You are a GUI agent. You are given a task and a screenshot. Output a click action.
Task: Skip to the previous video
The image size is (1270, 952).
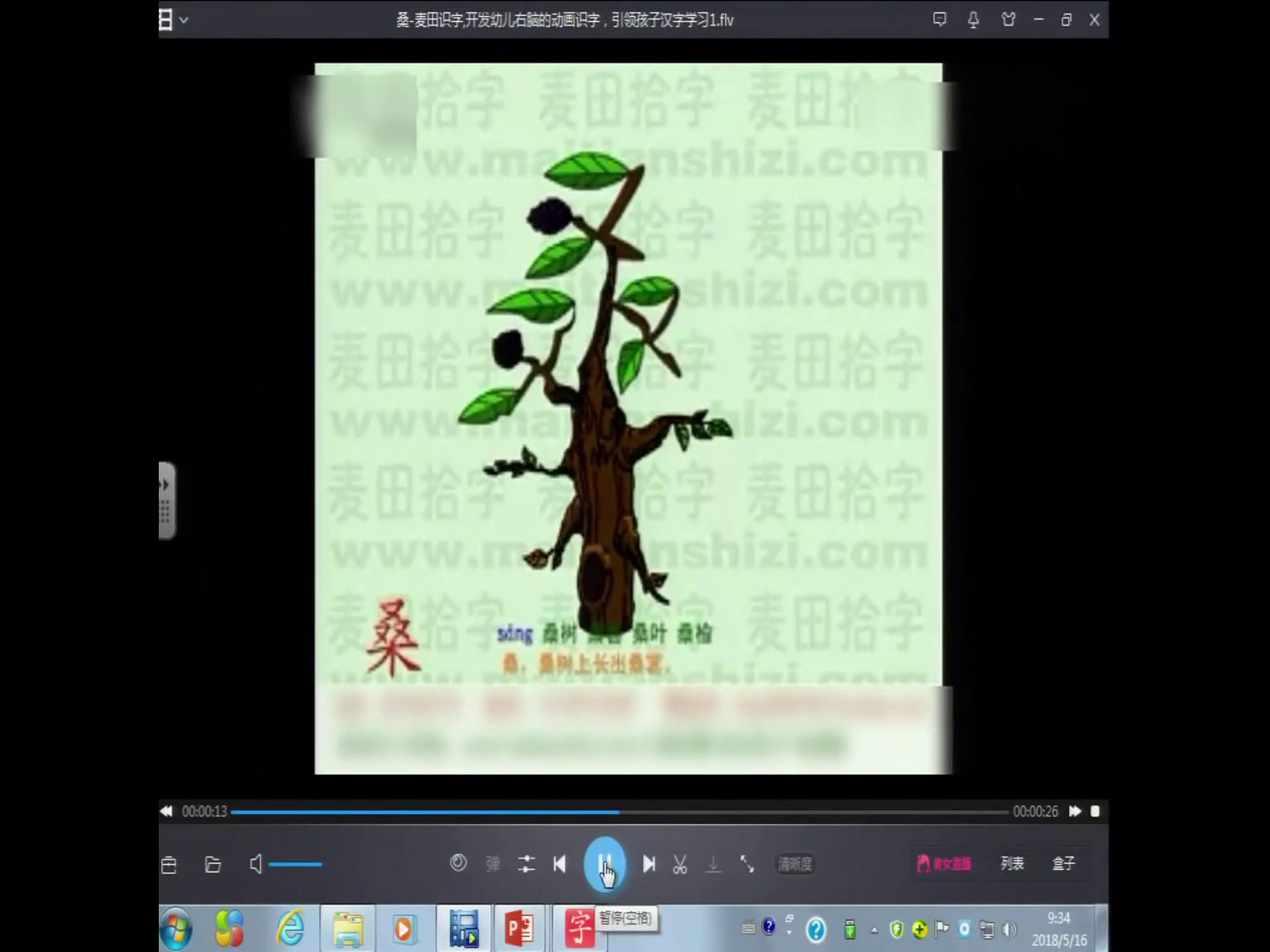click(559, 864)
